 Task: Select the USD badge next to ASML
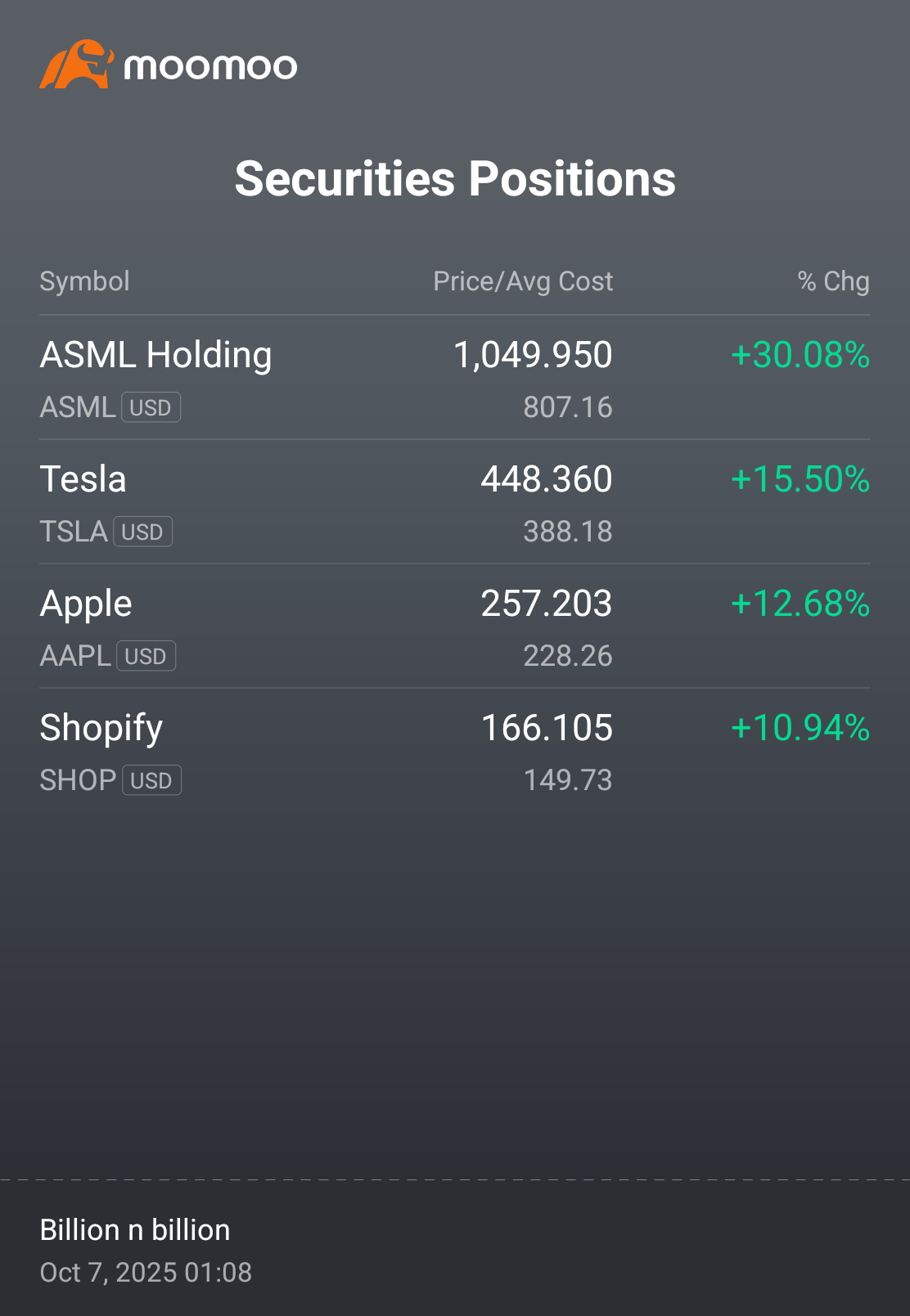151,407
